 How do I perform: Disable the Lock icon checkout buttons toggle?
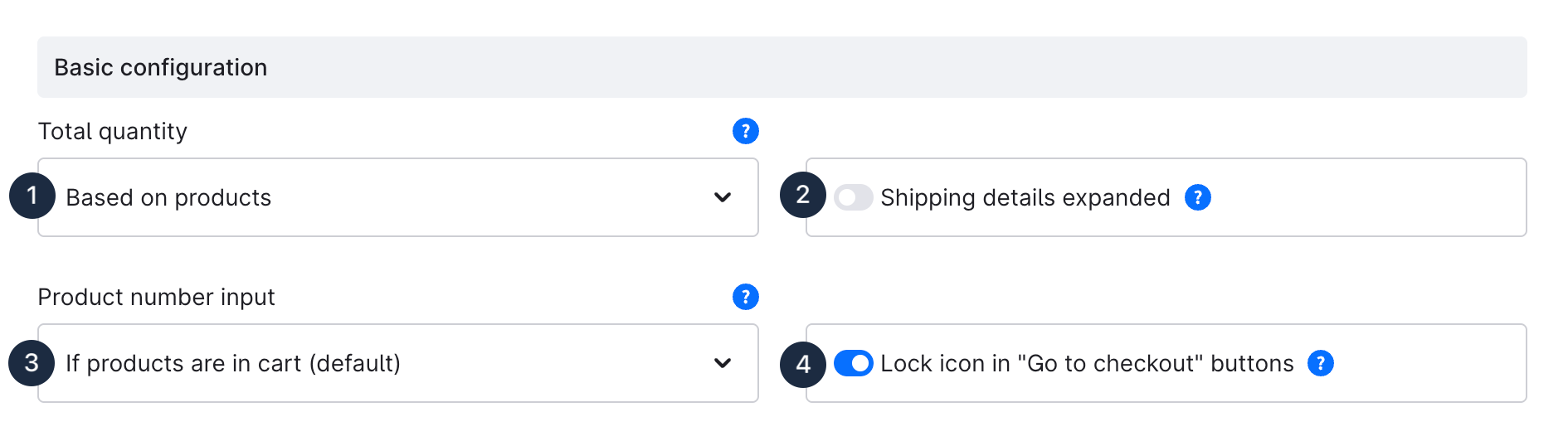coord(853,363)
